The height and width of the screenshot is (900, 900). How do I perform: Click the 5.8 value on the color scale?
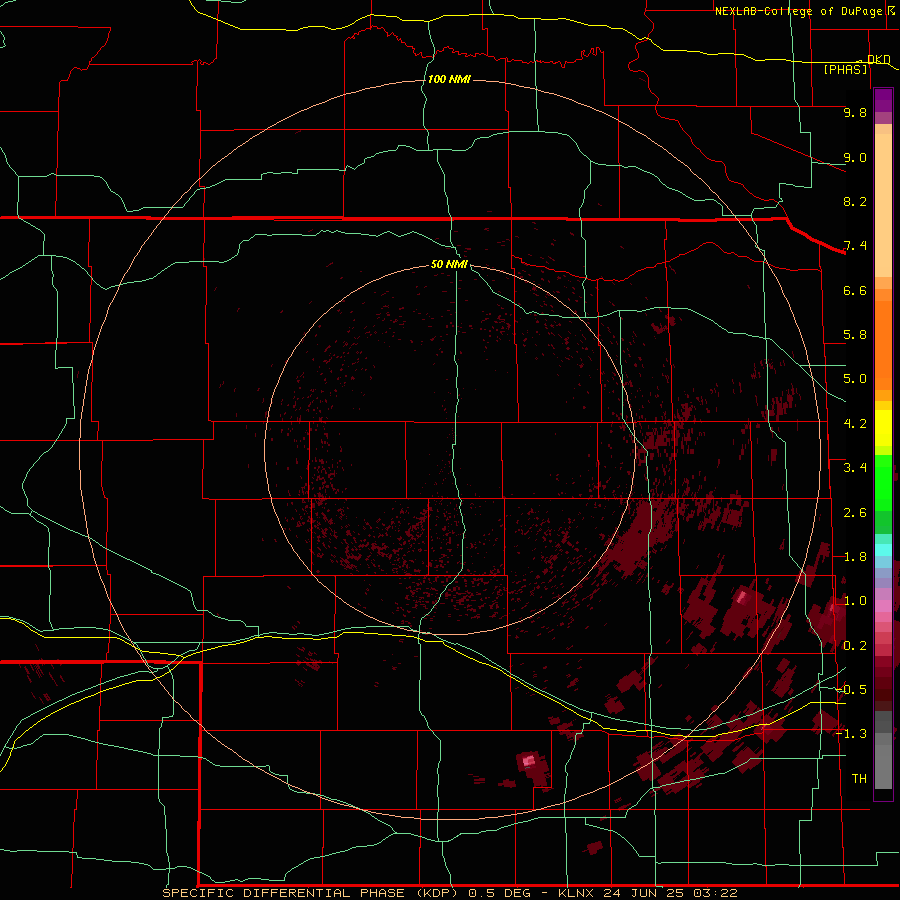855,335
